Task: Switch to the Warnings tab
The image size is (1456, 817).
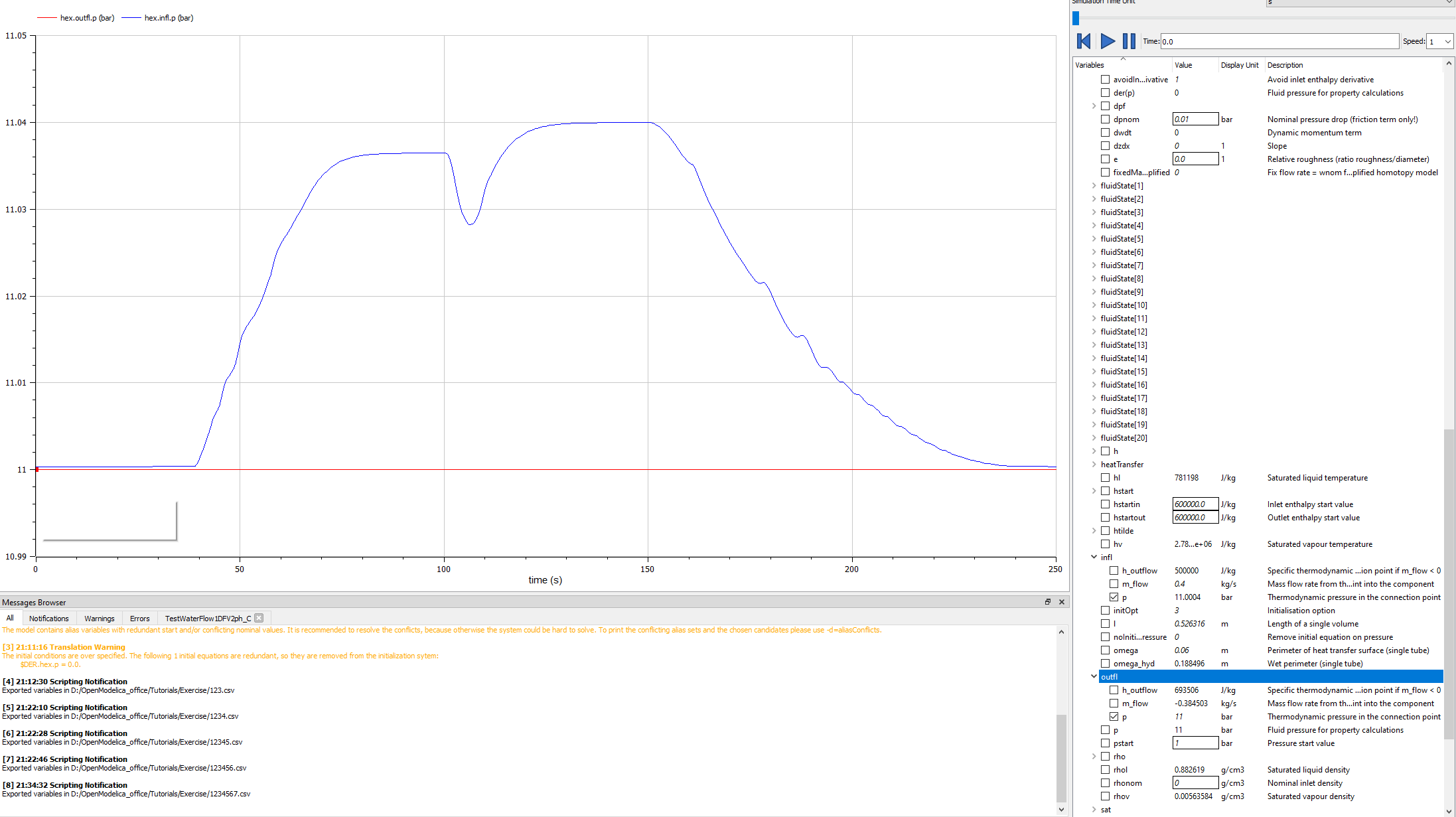Action: click(x=99, y=618)
